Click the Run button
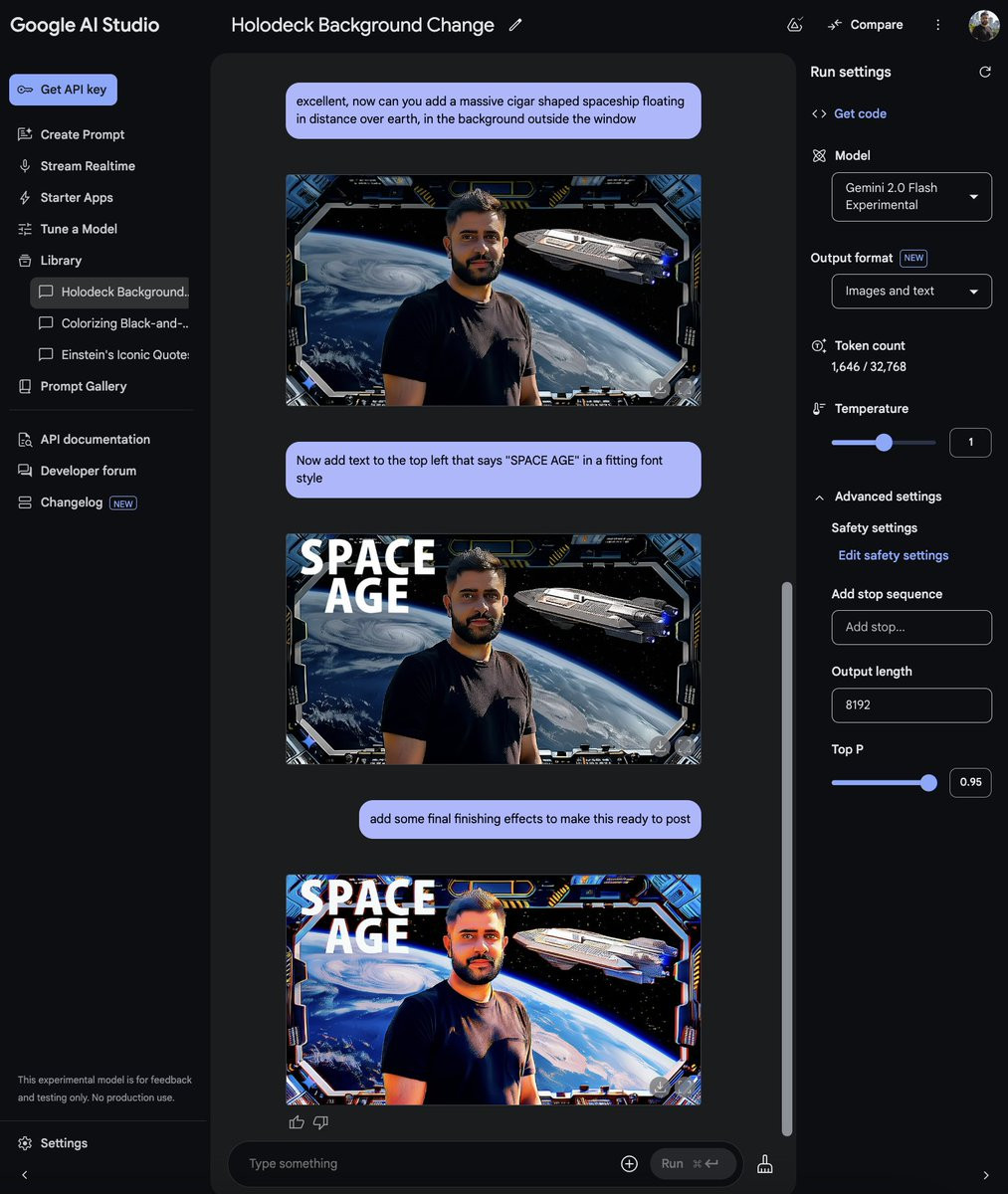Viewport: 1008px width, 1194px height. click(x=693, y=1163)
